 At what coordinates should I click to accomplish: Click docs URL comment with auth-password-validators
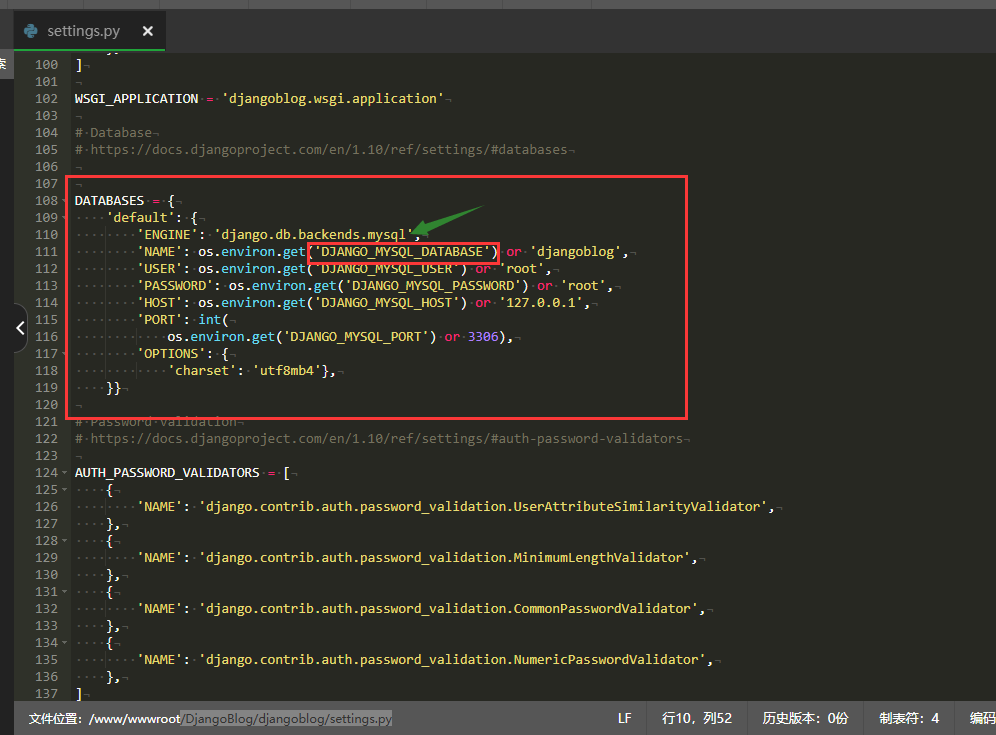379,438
